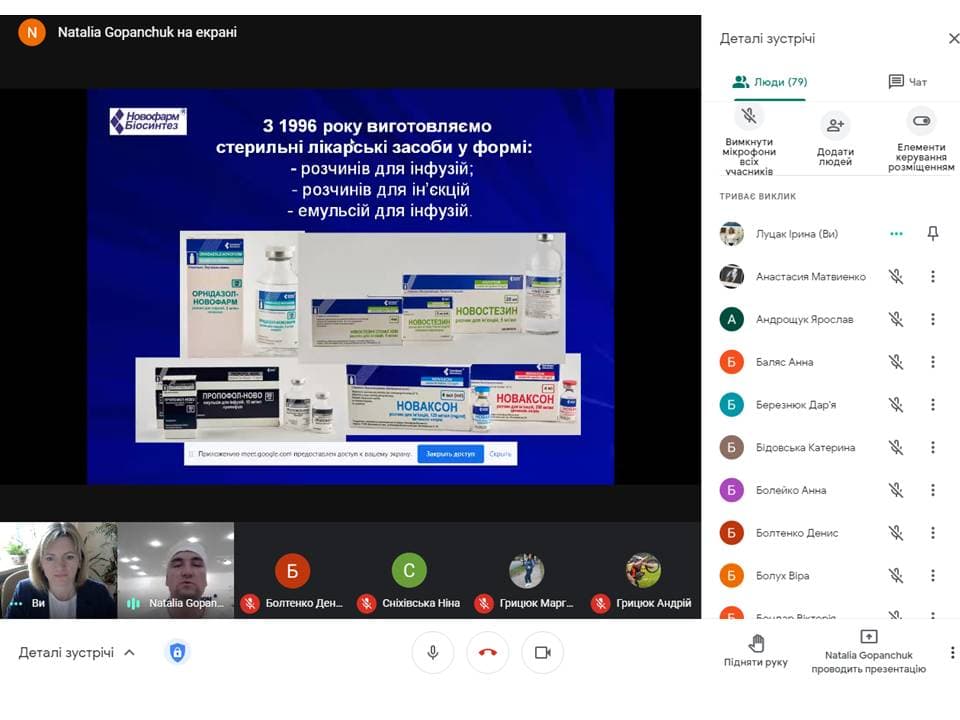Screen dimensions: 960x720
Task: Click the Додати людей icon
Action: (x=835, y=126)
